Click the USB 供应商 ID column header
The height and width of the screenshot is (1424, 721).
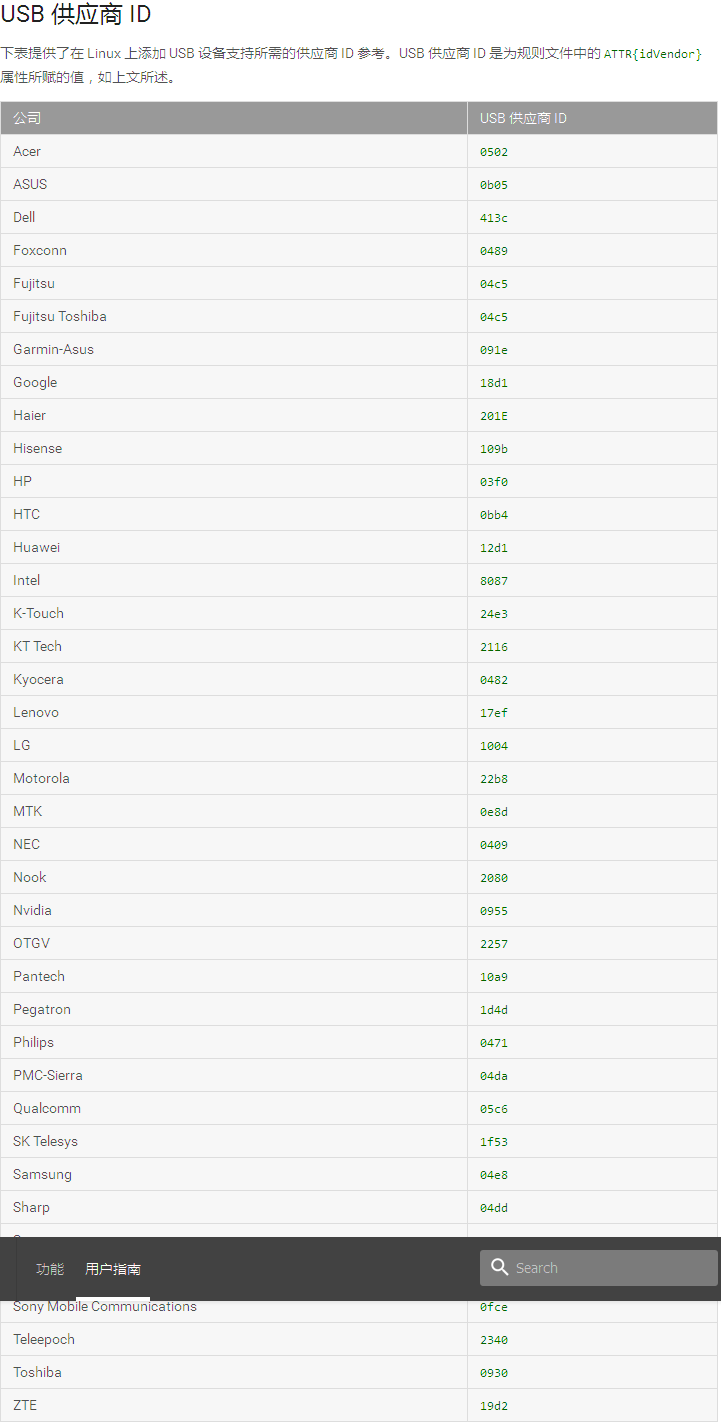point(592,118)
